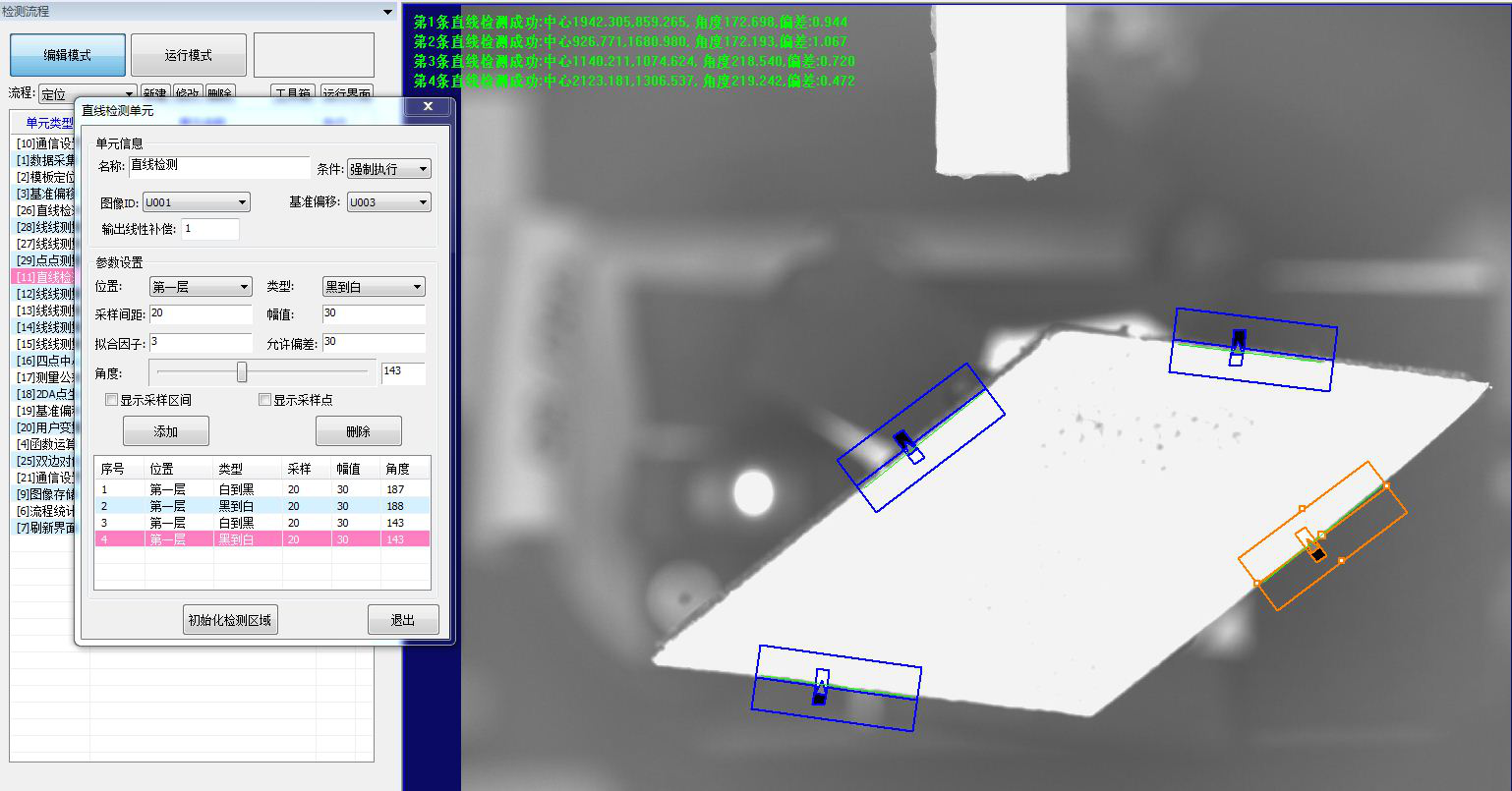Select highlighted table row 4 黑到白

[262, 539]
